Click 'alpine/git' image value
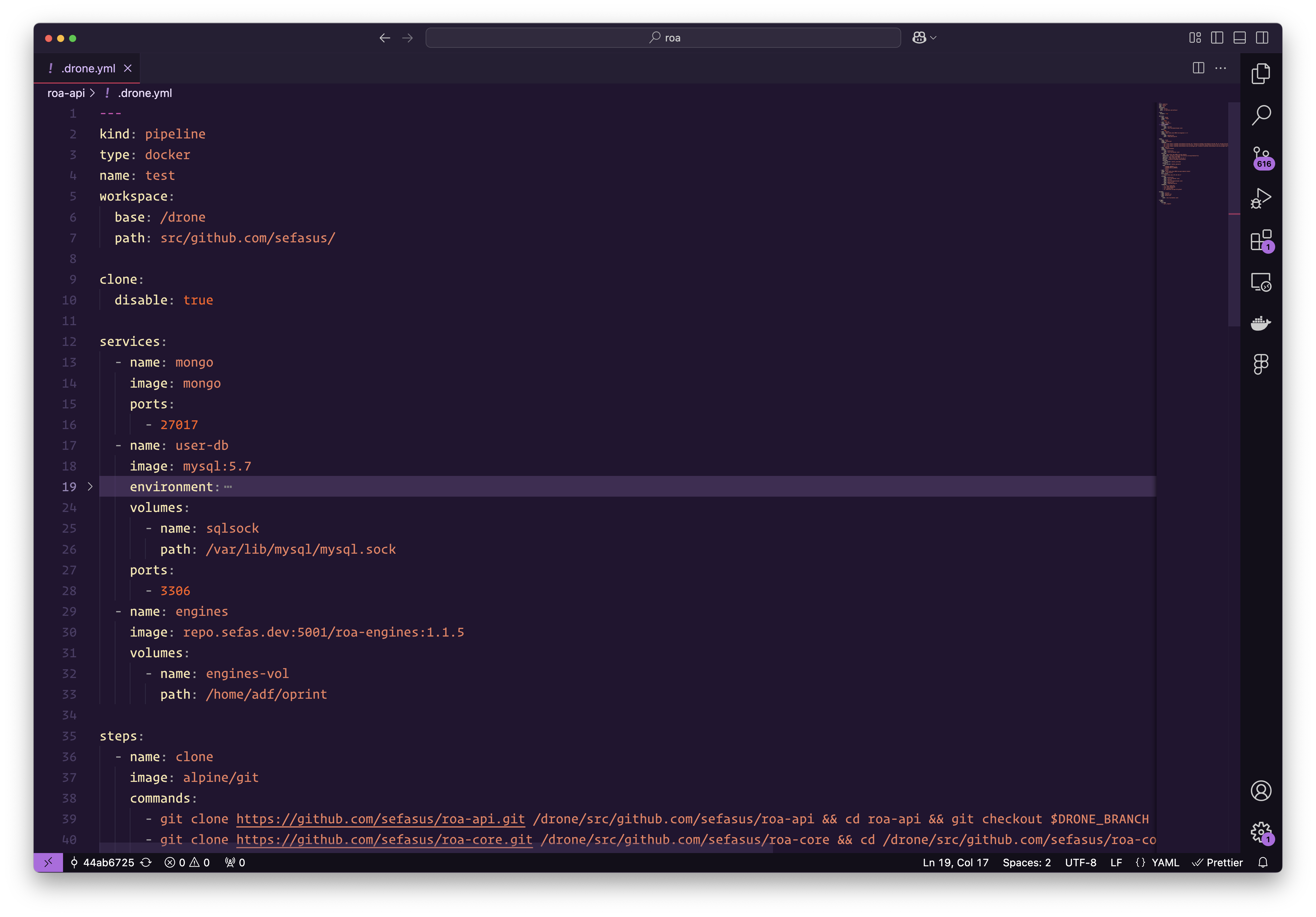This screenshot has width=1316, height=917. click(x=221, y=777)
